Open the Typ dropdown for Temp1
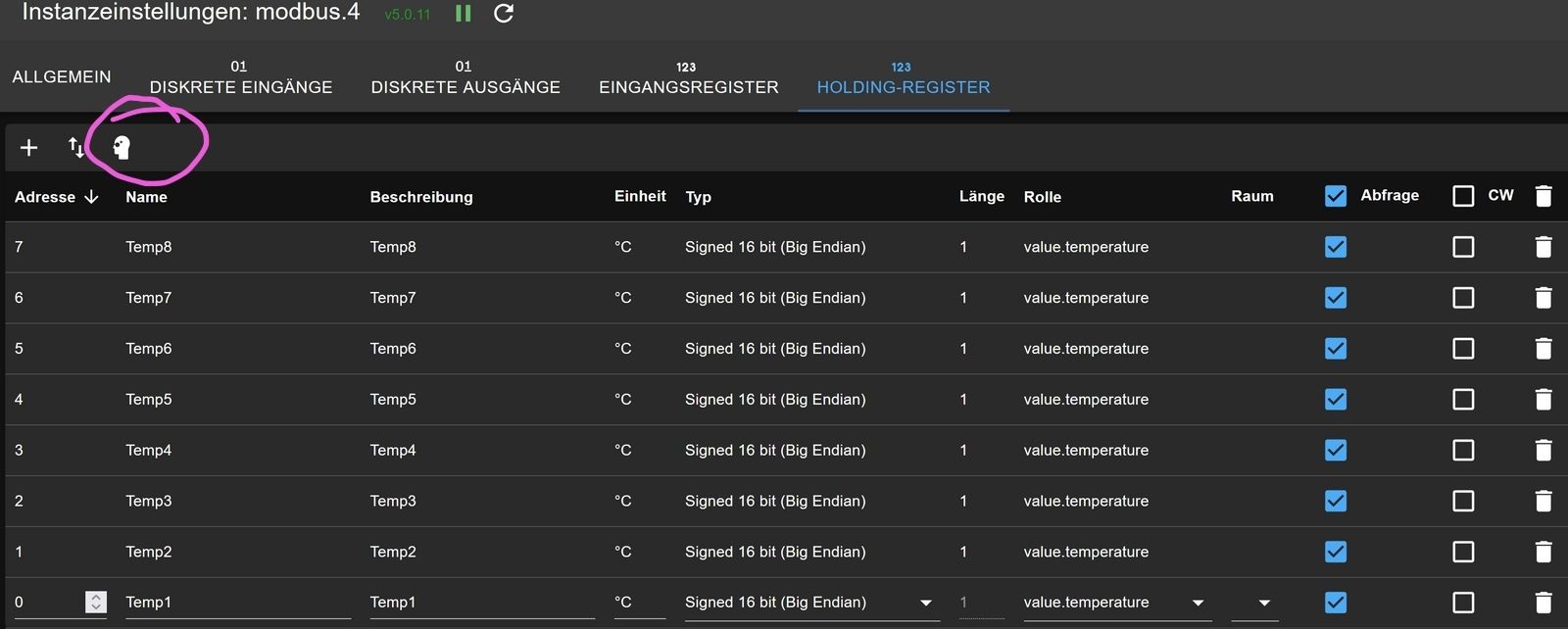1568x629 pixels. [925, 603]
